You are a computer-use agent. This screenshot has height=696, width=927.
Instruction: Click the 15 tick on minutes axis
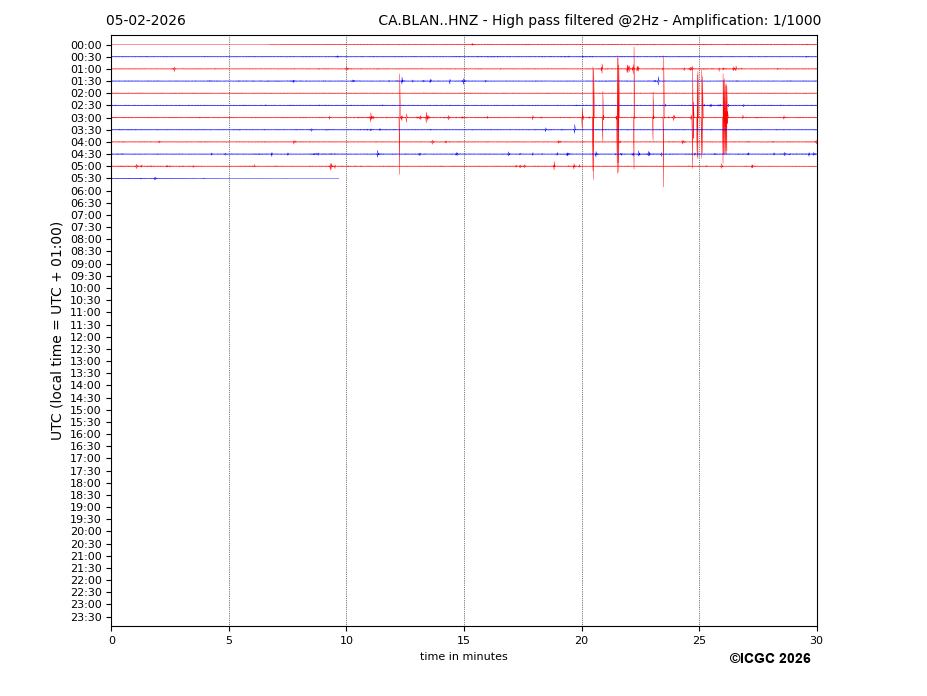click(x=464, y=640)
